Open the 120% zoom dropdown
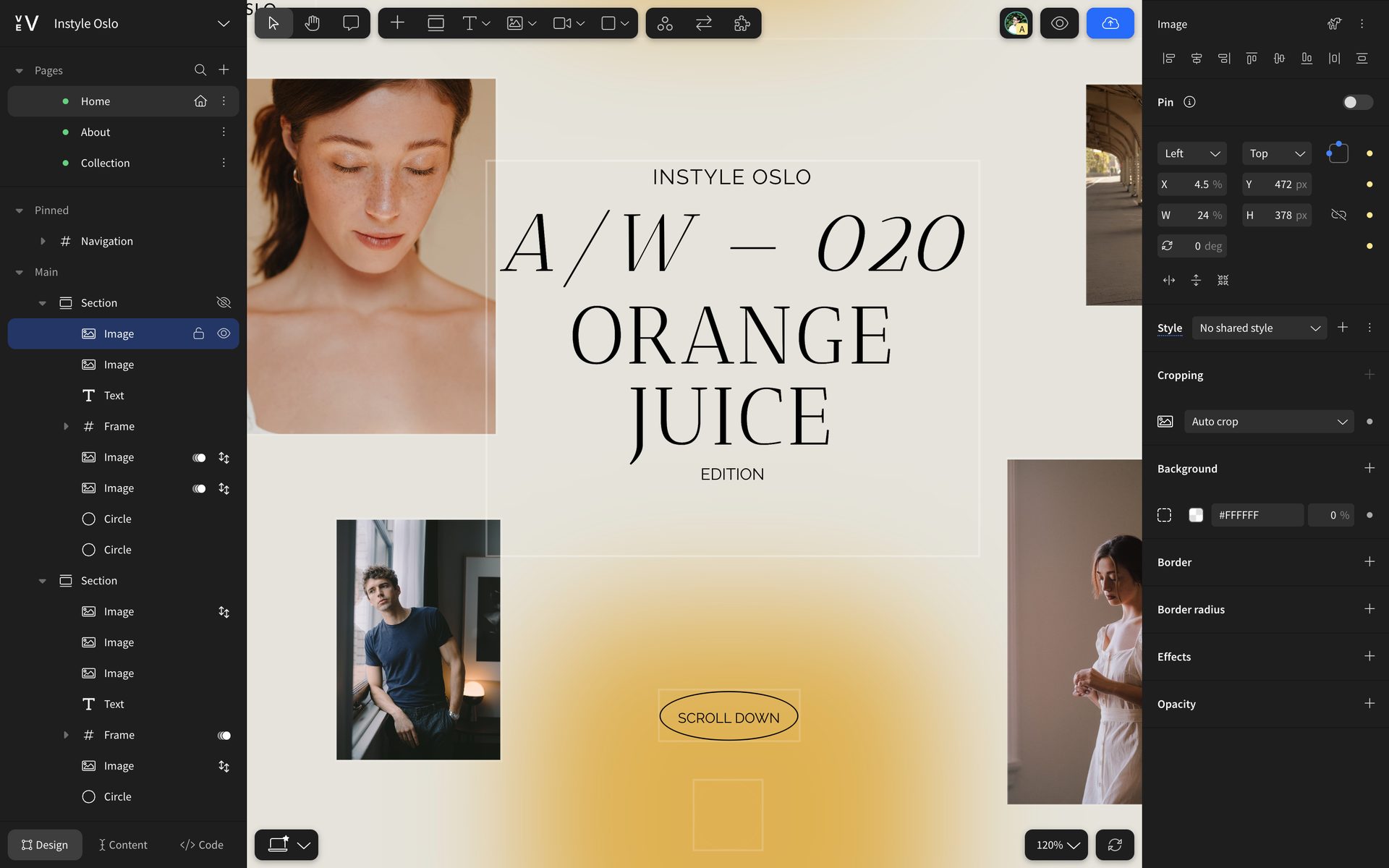 [x=1056, y=845]
